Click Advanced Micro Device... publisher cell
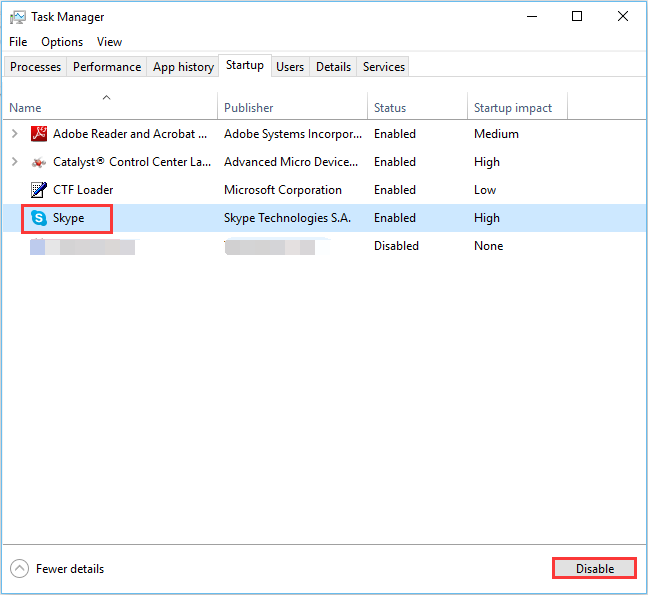The width and height of the screenshot is (648, 595). point(291,162)
